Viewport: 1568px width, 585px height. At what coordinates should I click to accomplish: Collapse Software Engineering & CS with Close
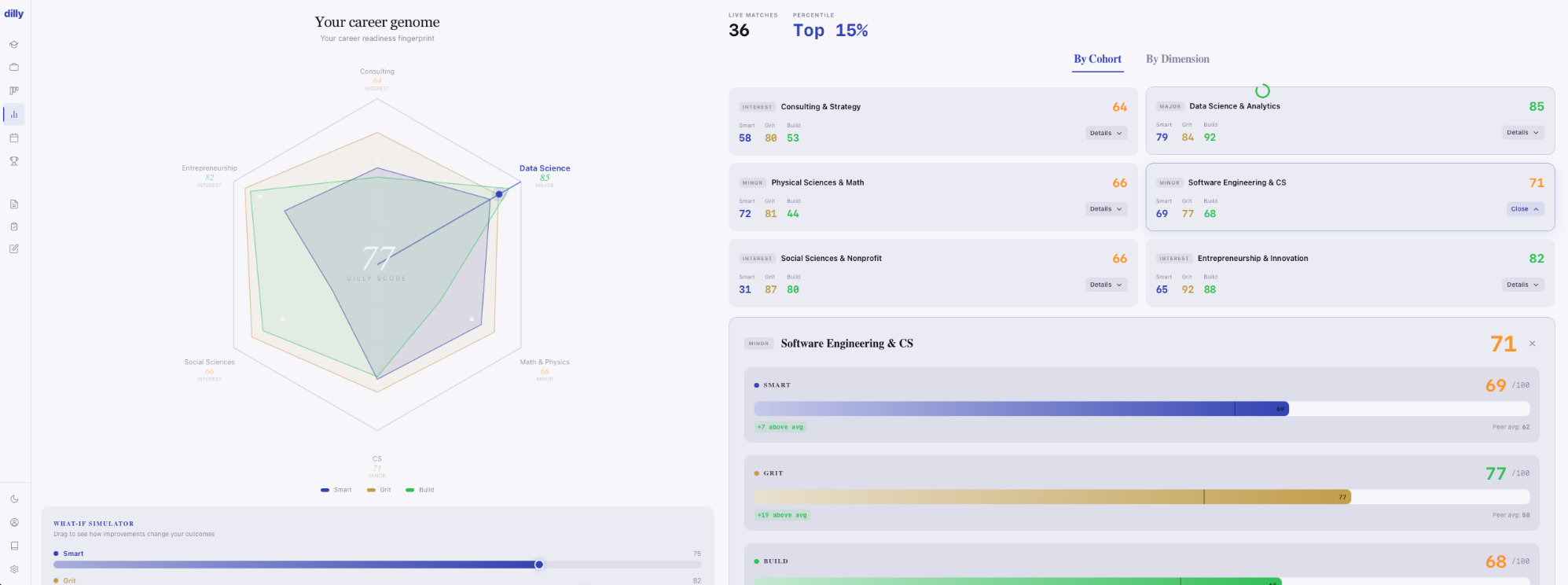pos(1525,209)
